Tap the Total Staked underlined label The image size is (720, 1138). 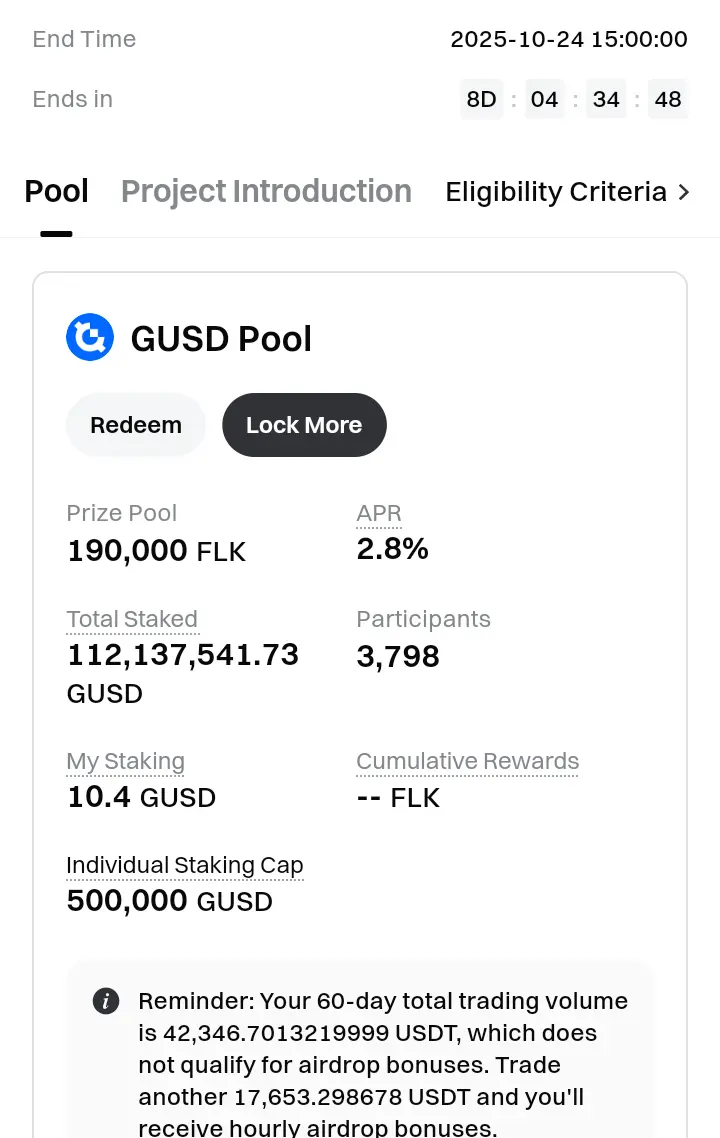[x=132, y=620]
